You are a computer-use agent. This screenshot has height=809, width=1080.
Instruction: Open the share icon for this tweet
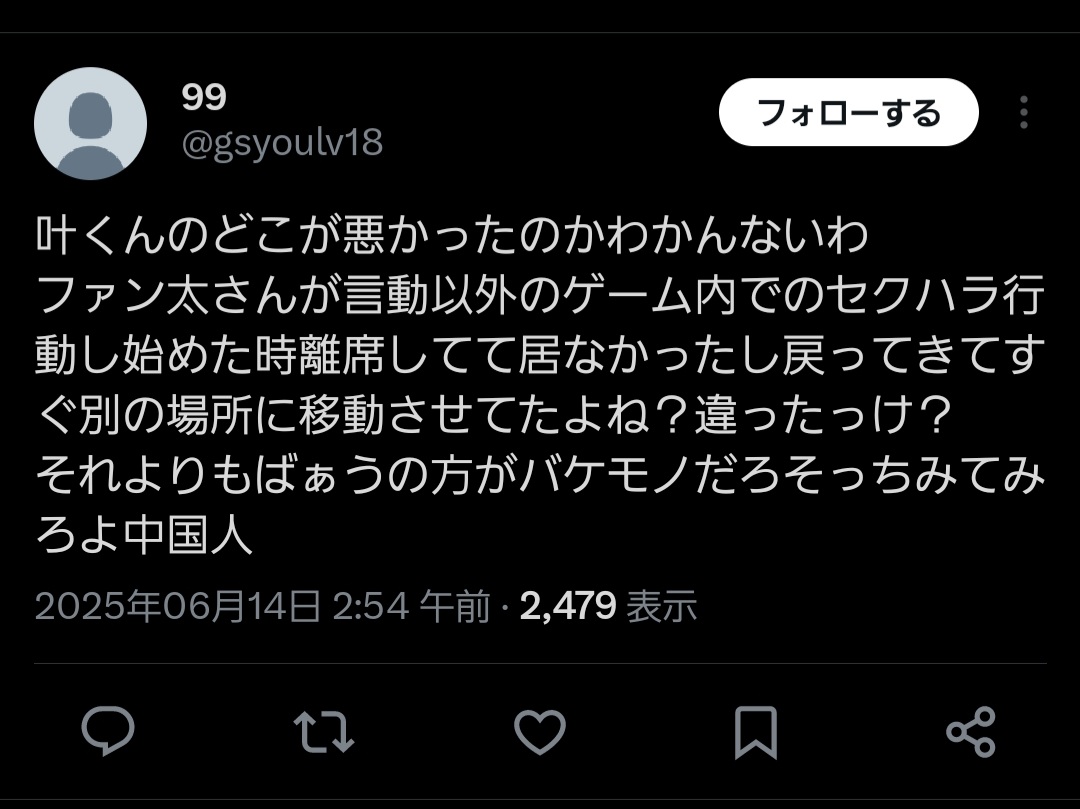(x=971, y=732)
